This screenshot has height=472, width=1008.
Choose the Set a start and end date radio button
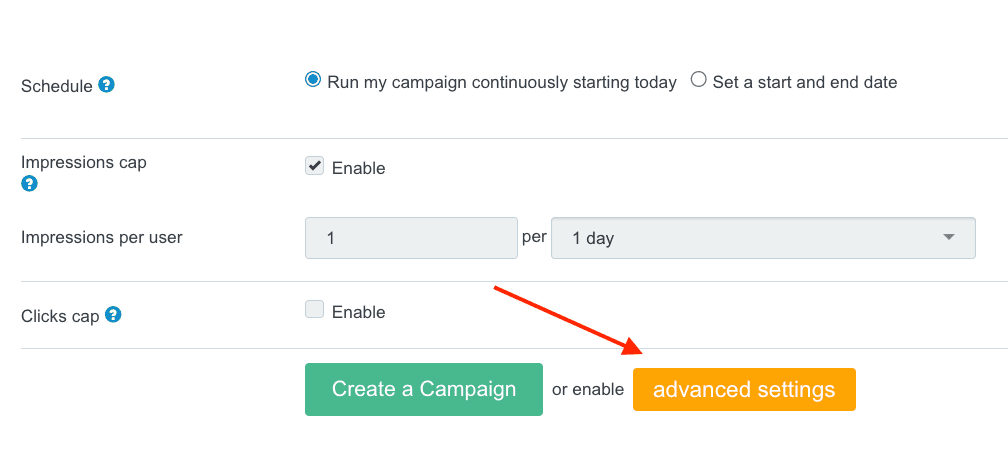pos(698,80)
